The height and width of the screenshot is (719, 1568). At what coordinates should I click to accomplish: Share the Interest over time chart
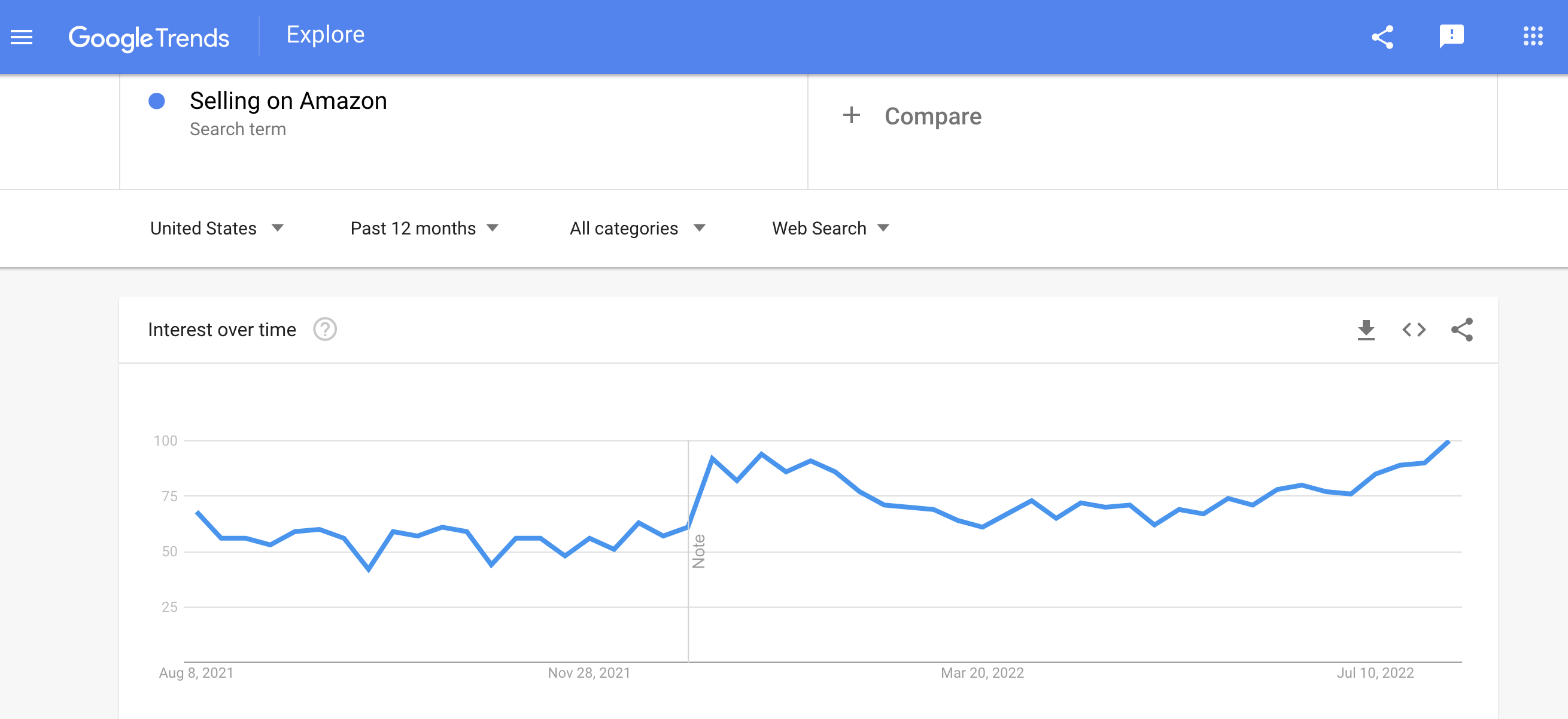1462,330
